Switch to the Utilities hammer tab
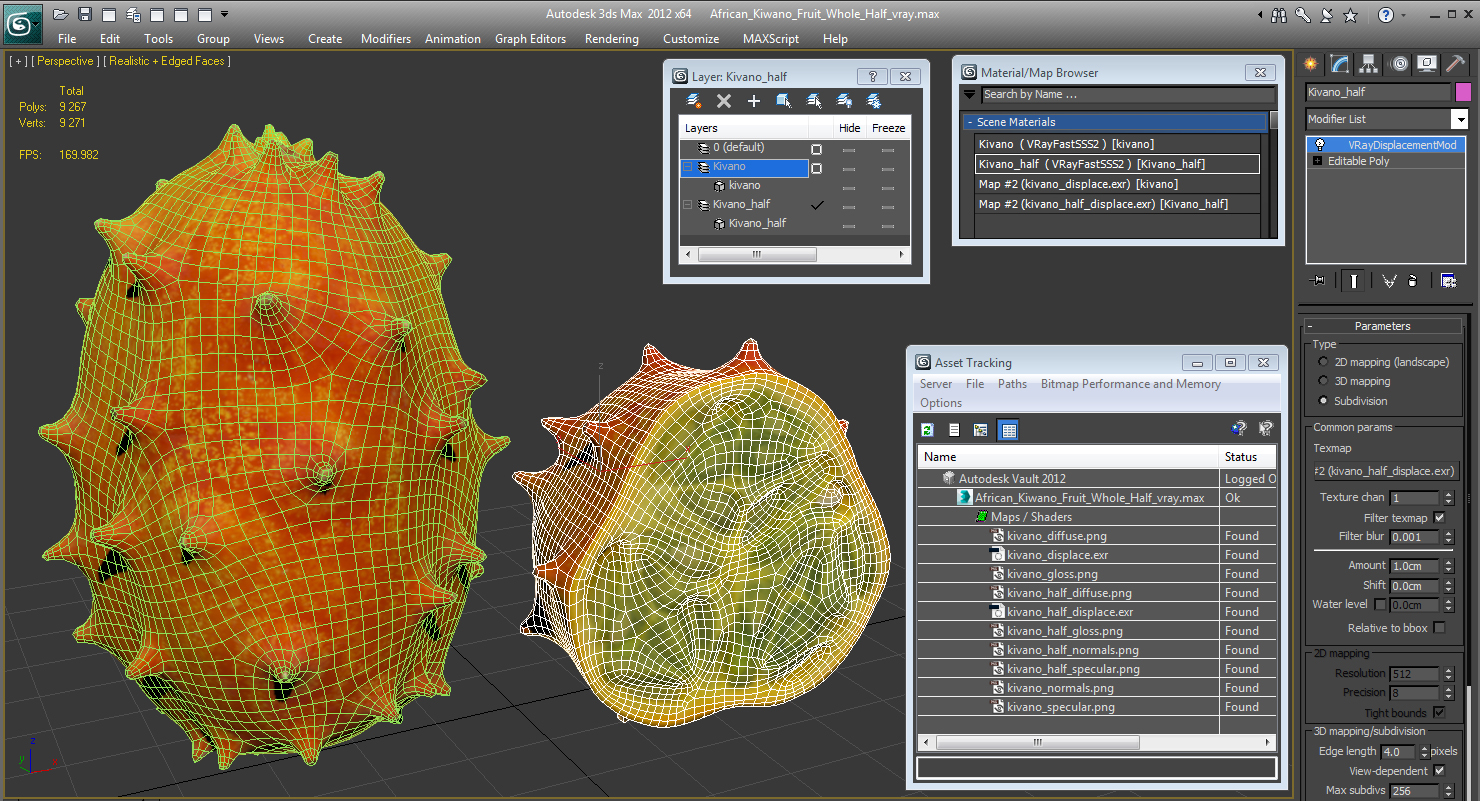1480x801 pixels. tap(1455, 64)
